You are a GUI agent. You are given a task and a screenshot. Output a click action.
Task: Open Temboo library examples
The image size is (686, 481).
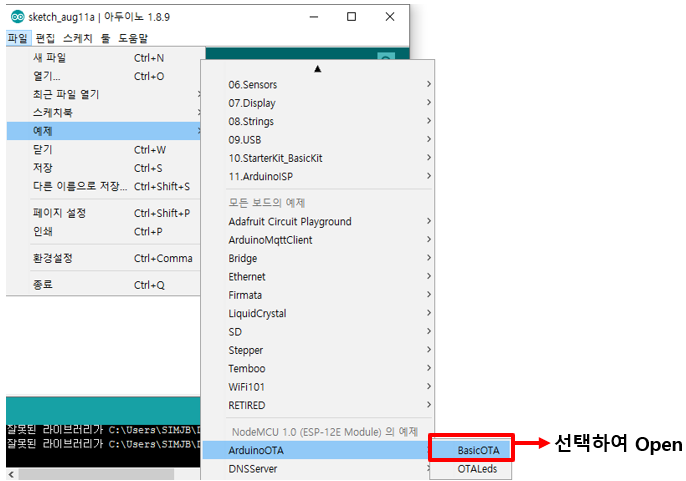point(318,369)
